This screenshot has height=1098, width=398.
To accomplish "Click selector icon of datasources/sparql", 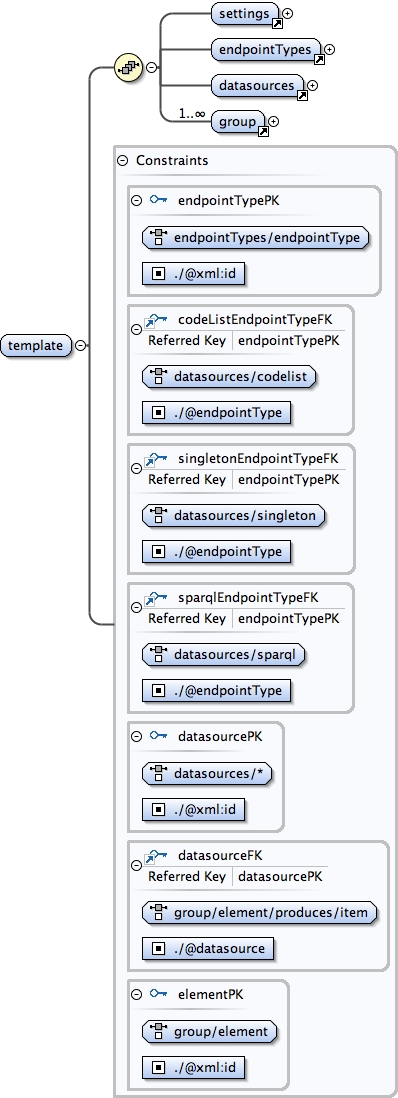I will click(158, 655).
